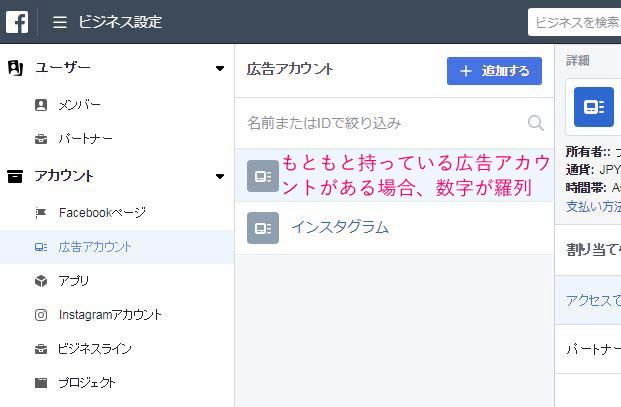621x407 pixels.
Task: Collapse the アカウント section arrow
Action: coord(220,176)
